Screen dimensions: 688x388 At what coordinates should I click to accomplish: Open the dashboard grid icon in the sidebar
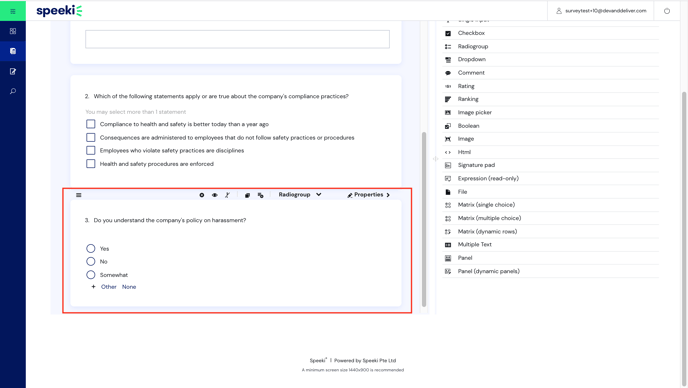pos(13,31)
